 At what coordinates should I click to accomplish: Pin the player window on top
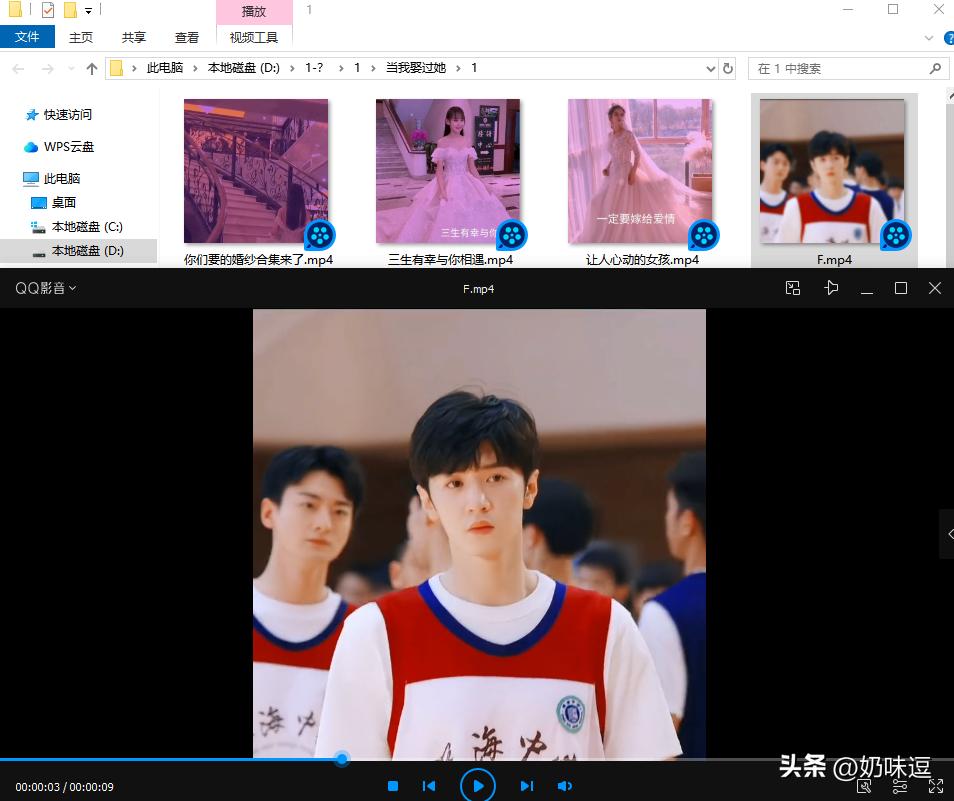[831, 288]
